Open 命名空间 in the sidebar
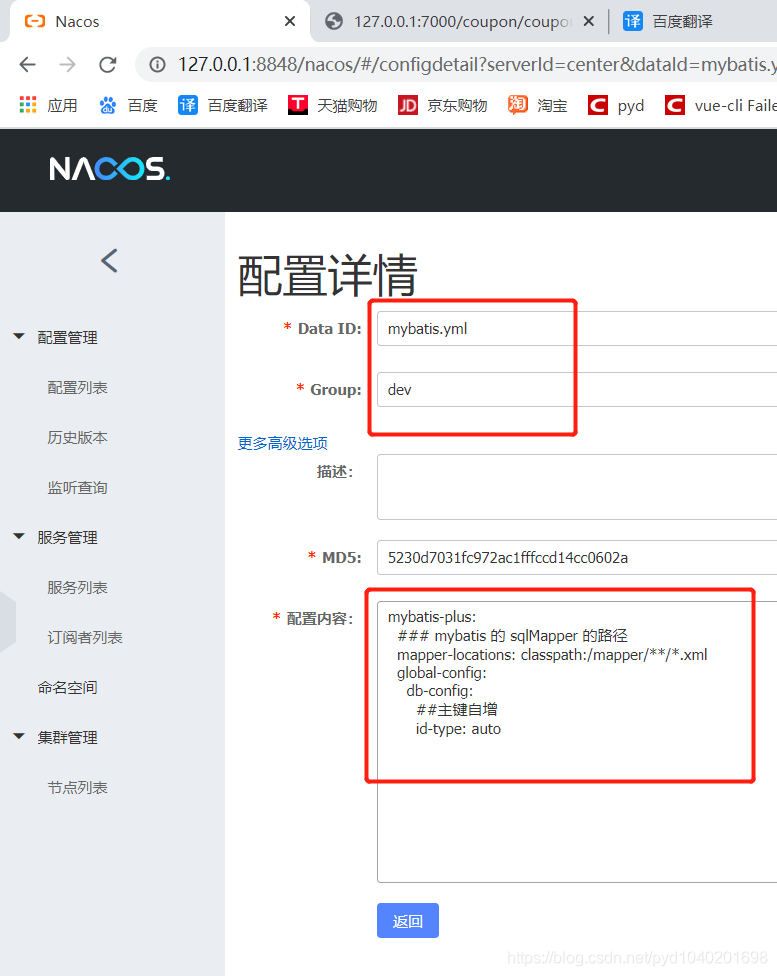The height and width of the screenshot is (976, 777). [67, 687]
